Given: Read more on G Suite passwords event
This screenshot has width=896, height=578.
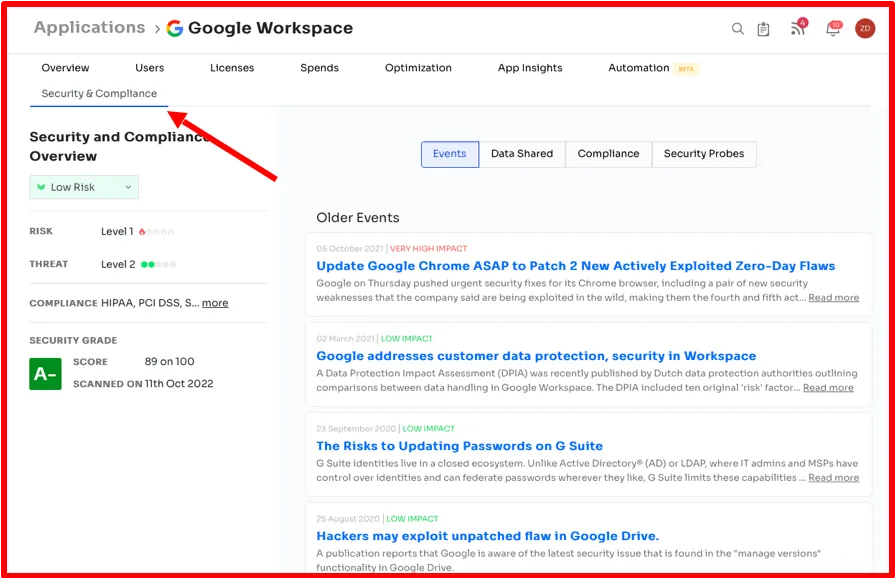Looking at the screenshot, I should [x=834, y=478].
